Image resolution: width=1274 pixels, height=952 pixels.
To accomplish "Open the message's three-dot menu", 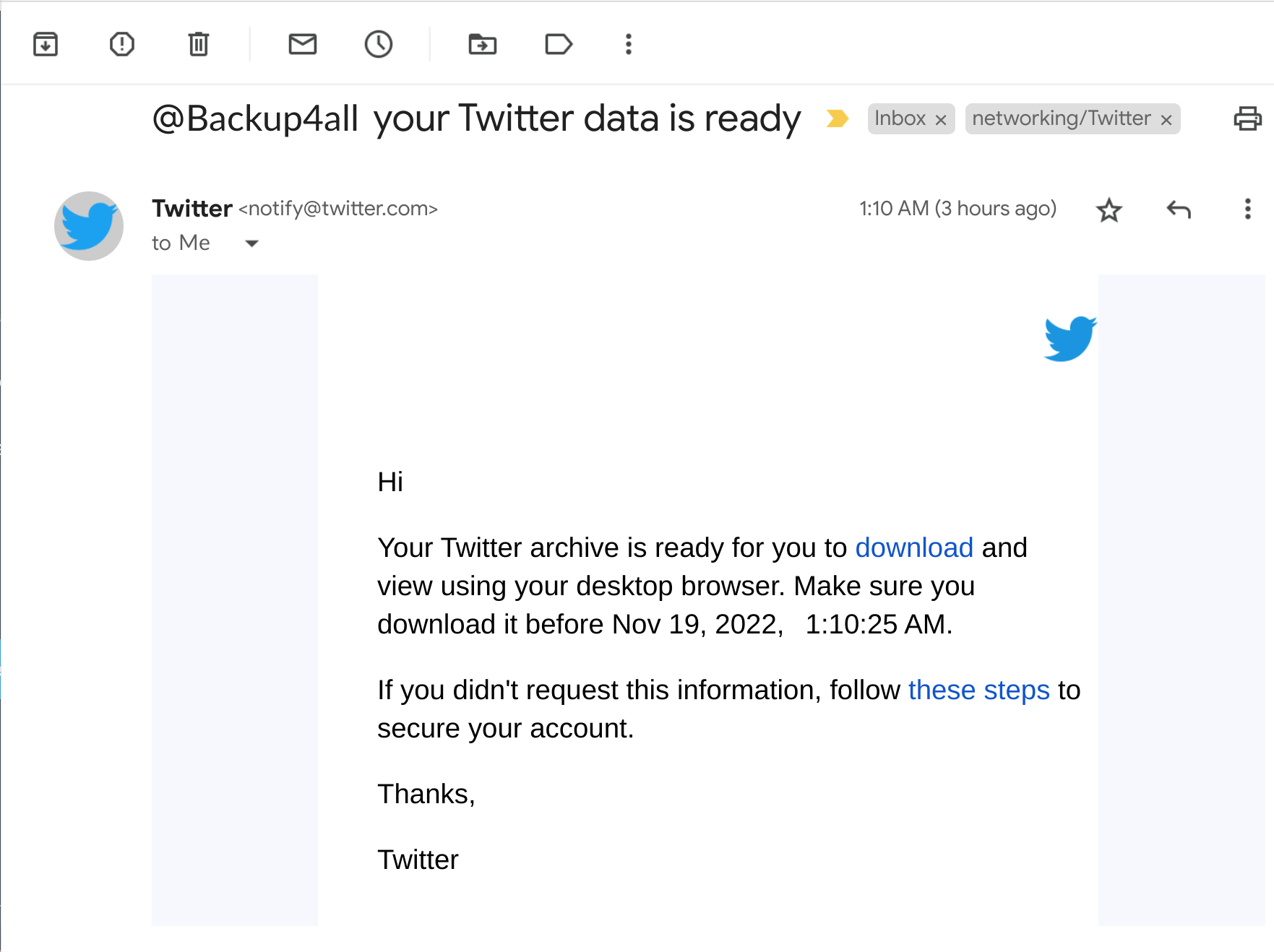I will pos(1247,210).
